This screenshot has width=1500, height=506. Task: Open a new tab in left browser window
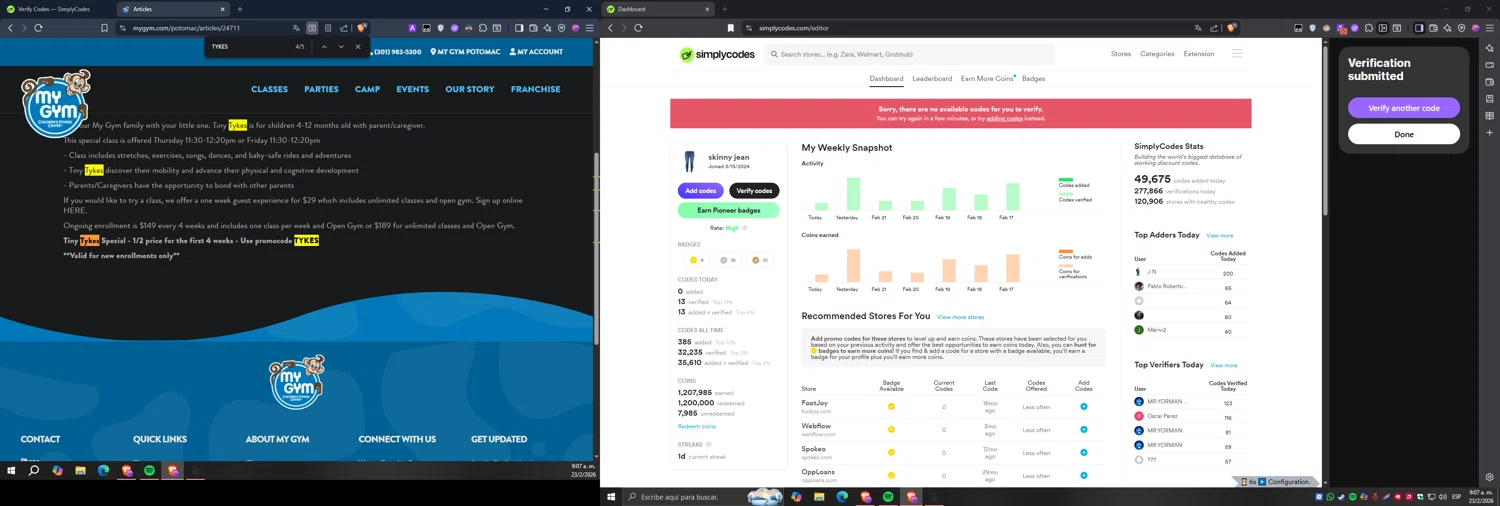(240, 9)
